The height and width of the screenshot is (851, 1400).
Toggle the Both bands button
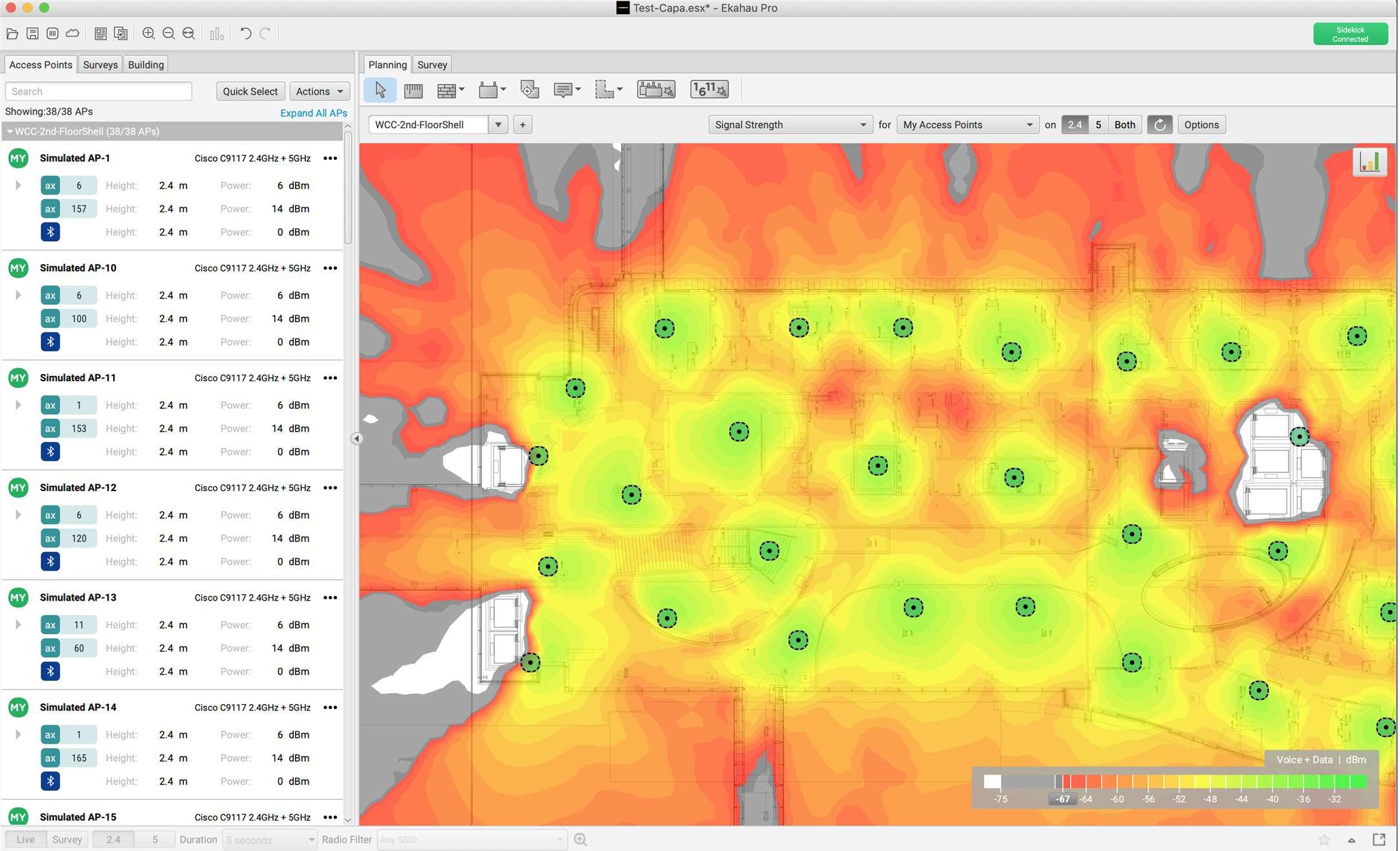(1124, 125)
